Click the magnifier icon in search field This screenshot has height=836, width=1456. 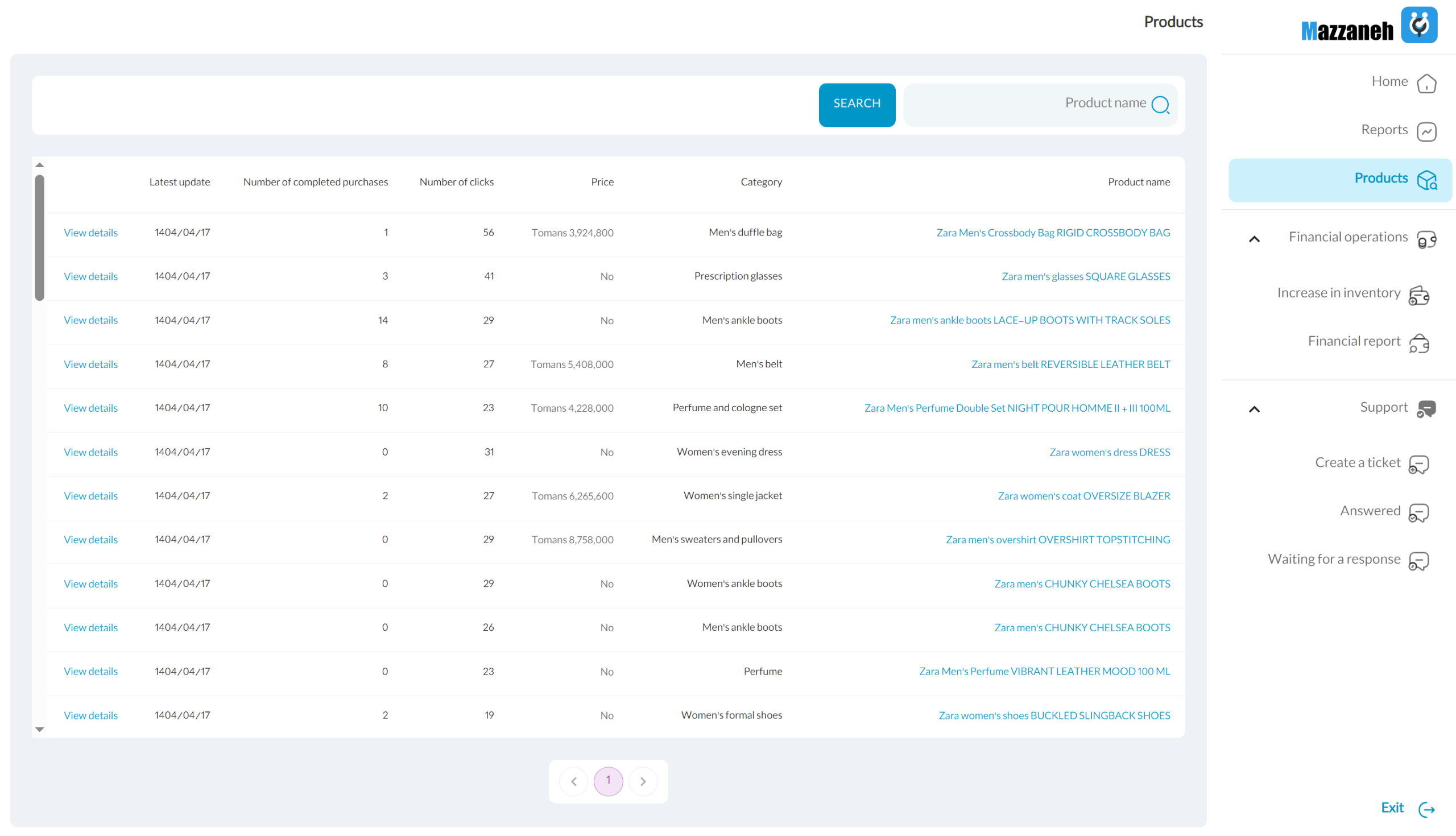coord(1160,105)
